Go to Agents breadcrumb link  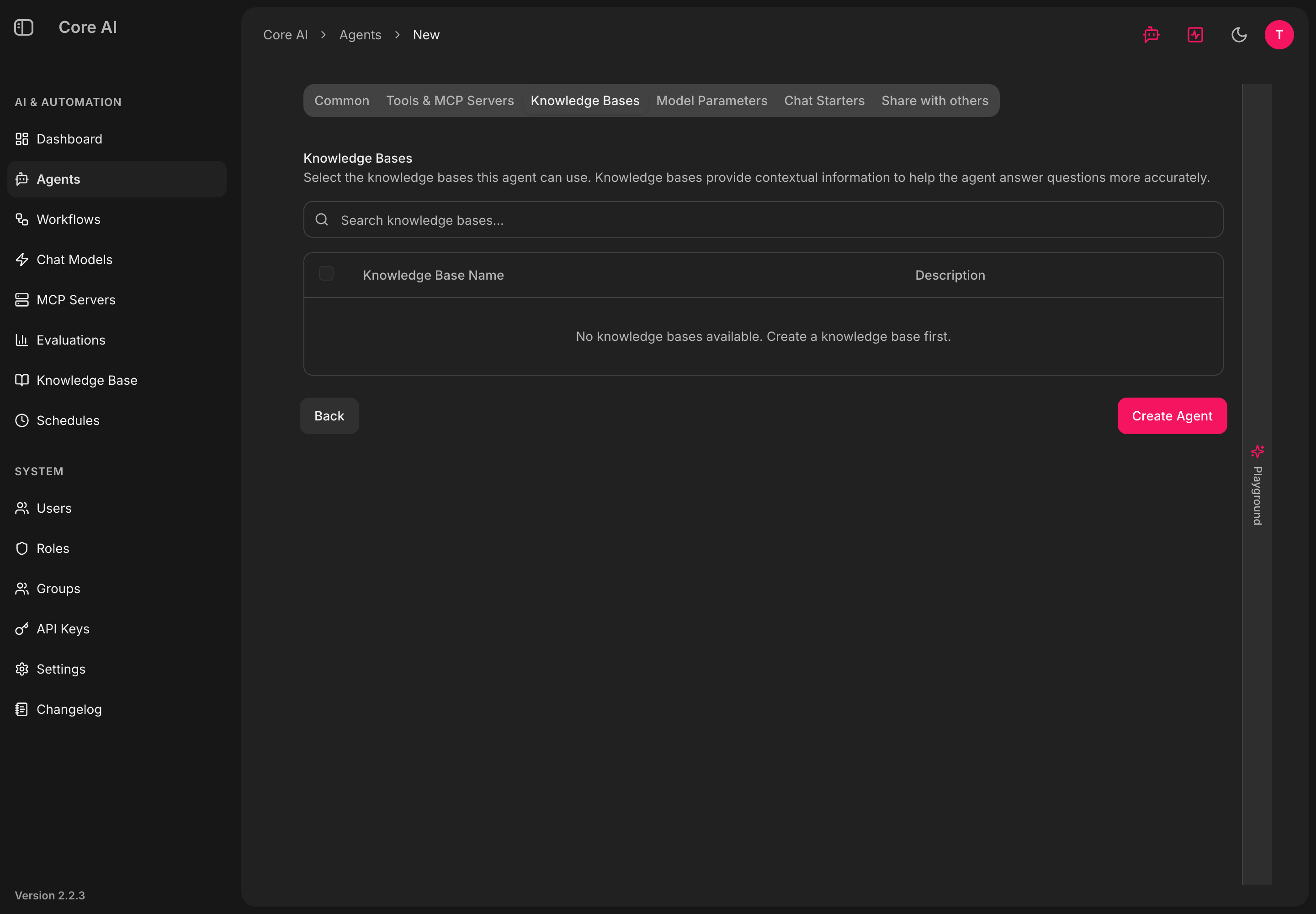tap(360, 35)
